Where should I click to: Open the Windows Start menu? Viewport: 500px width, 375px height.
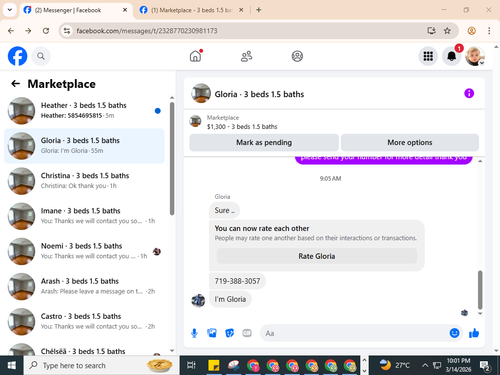[12, 365]
